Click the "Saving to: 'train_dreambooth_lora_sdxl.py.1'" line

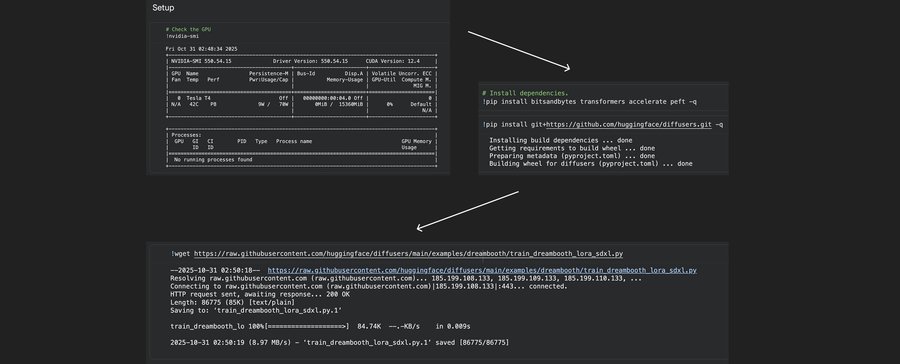(x=256, y=311)
